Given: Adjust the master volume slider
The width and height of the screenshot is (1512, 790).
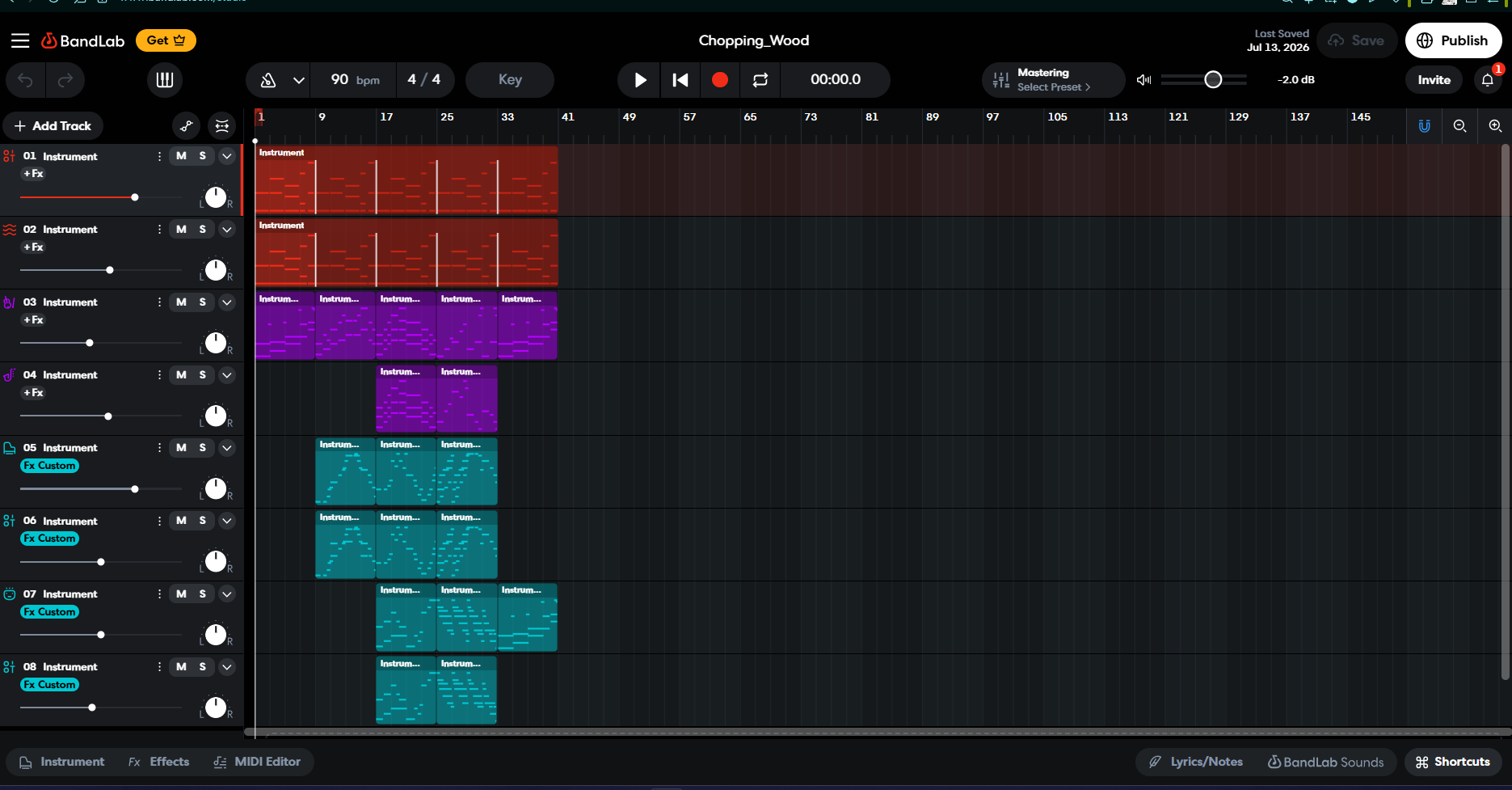Looking at the screenshot, I should 1204,80.
